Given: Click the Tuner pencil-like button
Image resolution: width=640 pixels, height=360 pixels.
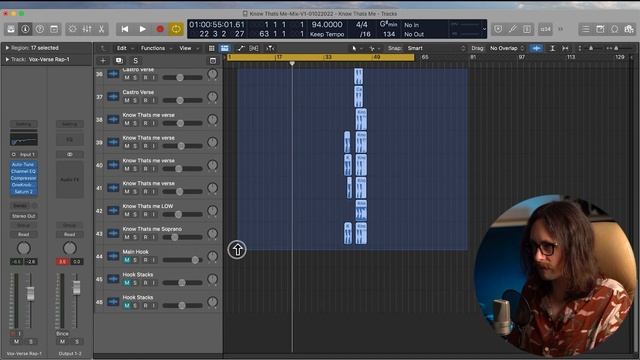Looking at the screenshot, I should pyautogui.click(x=513, y=29).
